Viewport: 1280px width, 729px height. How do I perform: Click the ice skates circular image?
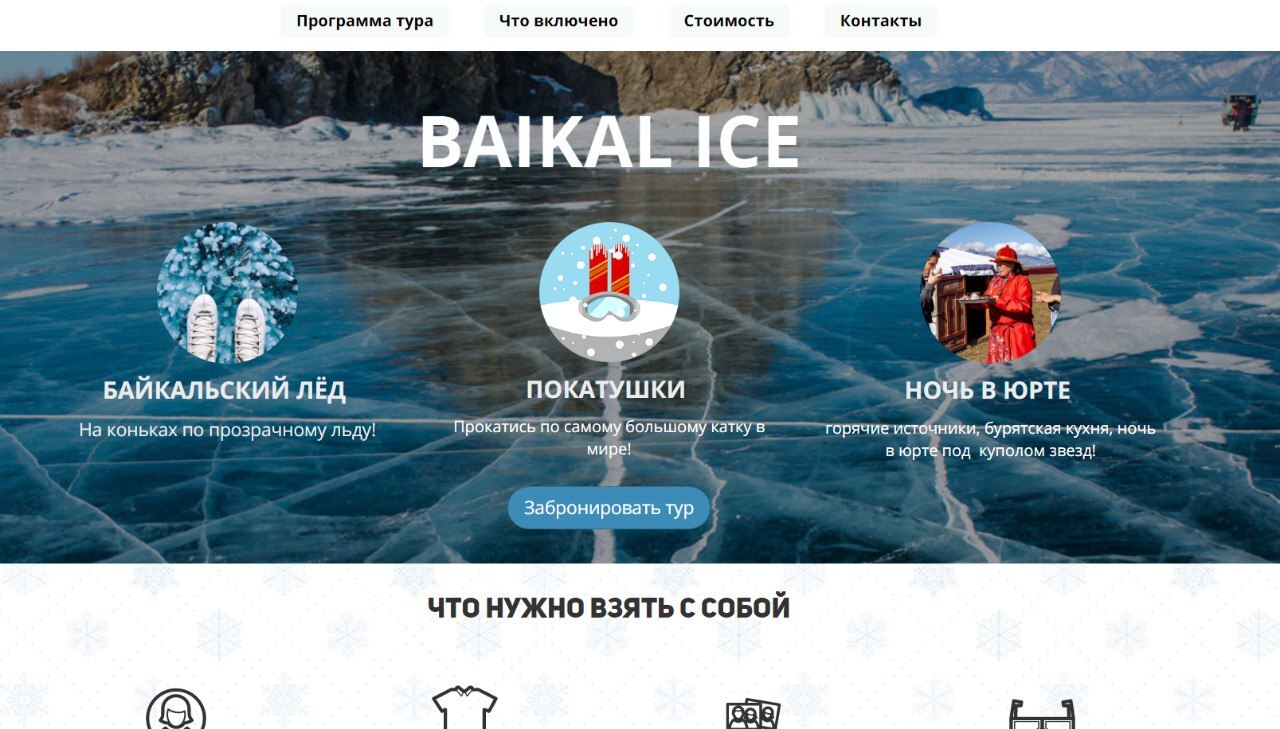227,292
